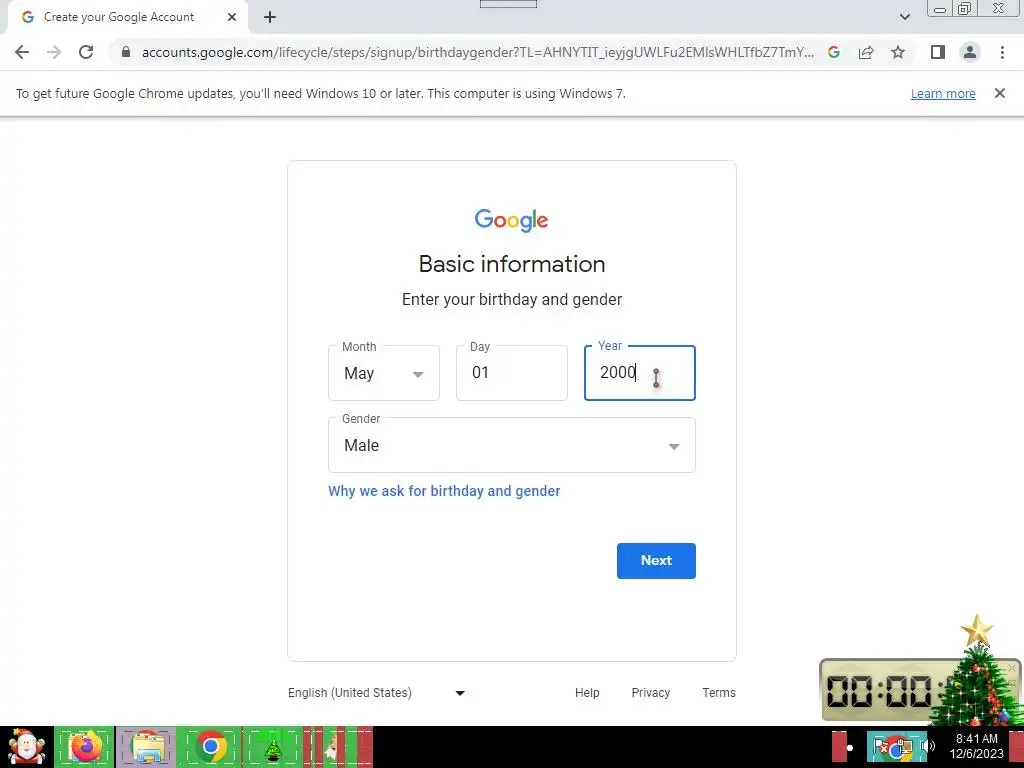Viewport: 1024px width, 768px height.
Task: Click the Google logo
Action: click(x=511, y=221)
